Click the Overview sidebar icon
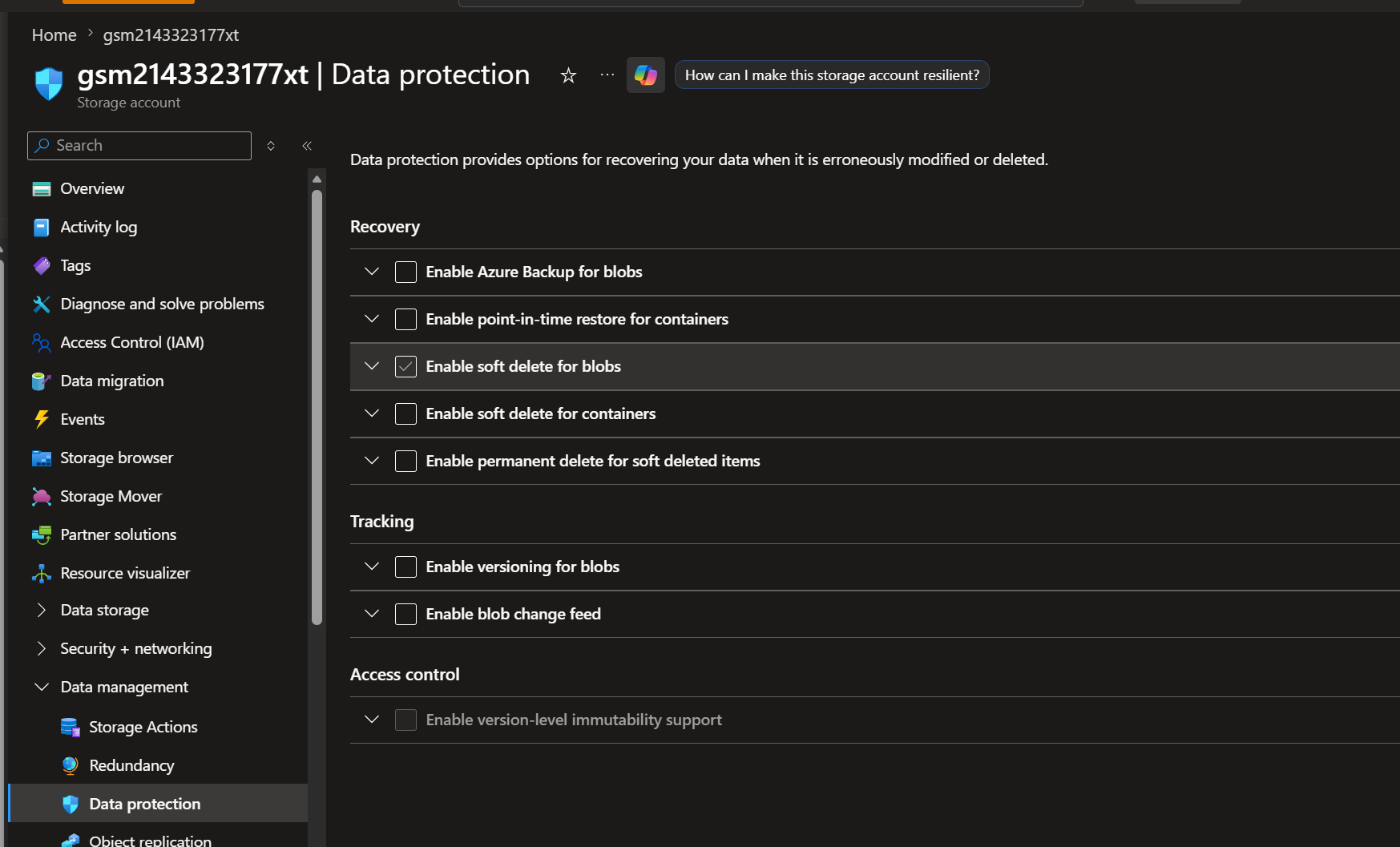This screenshot has height=847, width=1400. [42, 189]
